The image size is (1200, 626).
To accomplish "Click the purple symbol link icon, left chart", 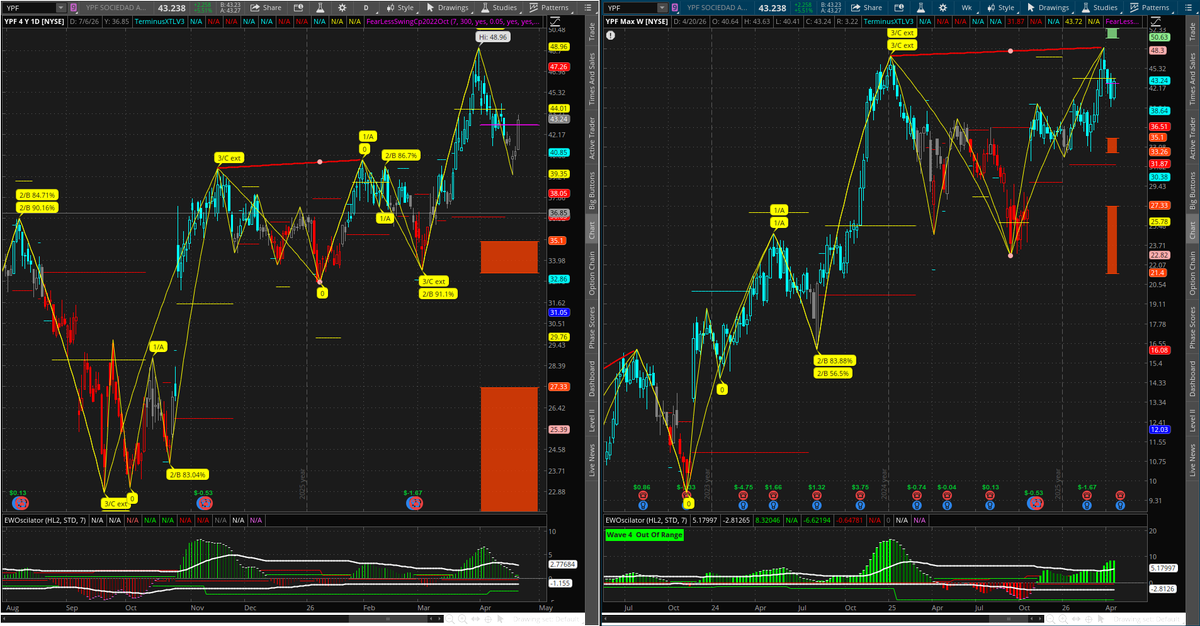I will pos(74,8).
